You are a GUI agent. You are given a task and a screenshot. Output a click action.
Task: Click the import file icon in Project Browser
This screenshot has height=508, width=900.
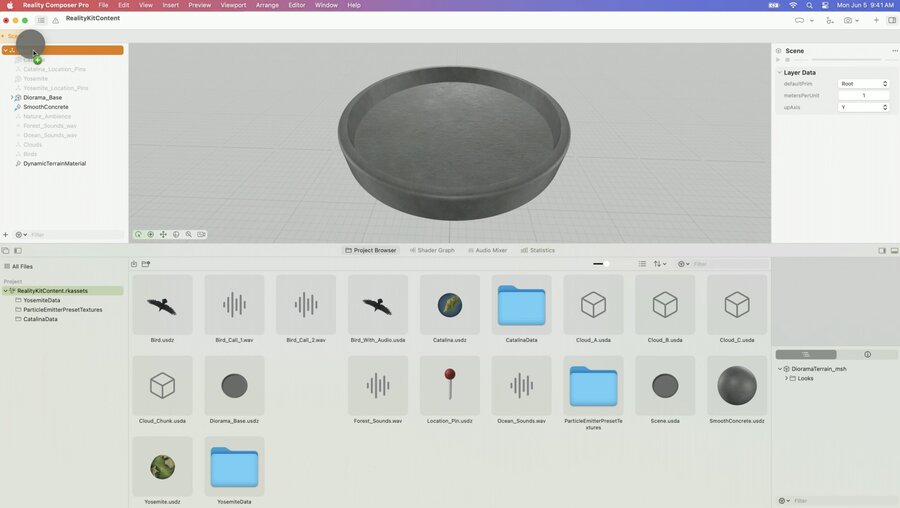pos(134,264)
